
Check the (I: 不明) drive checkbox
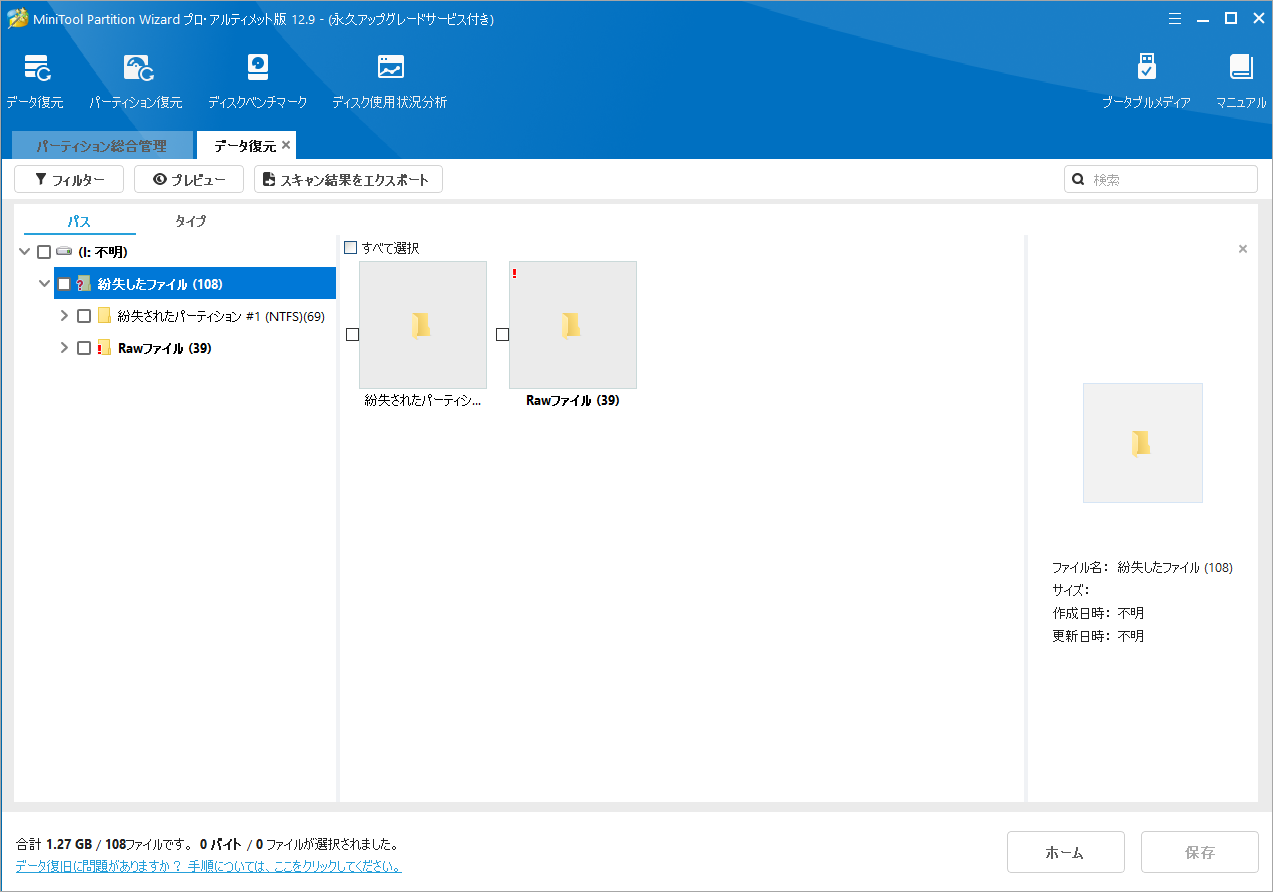pos(44,252)
